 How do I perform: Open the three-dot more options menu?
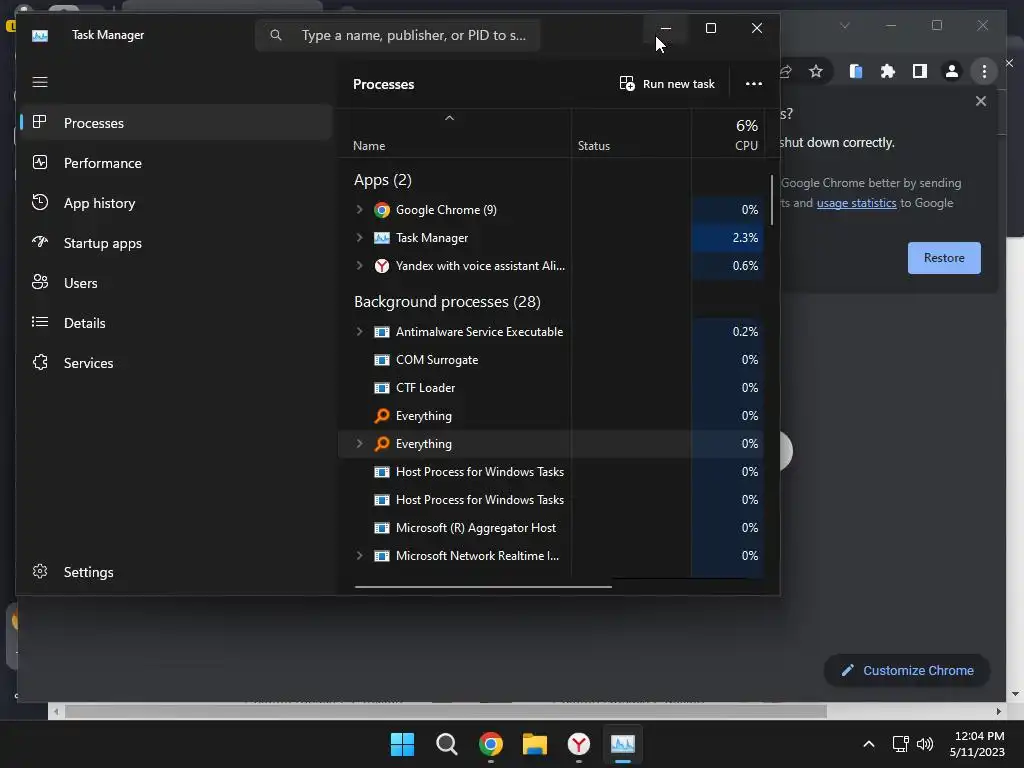(754, 84)
